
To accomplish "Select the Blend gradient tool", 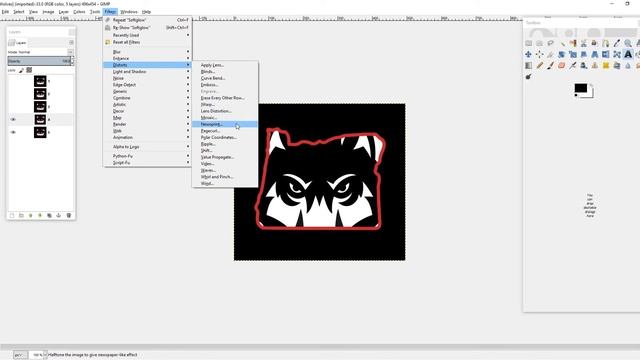I will (x=529, y=65).
